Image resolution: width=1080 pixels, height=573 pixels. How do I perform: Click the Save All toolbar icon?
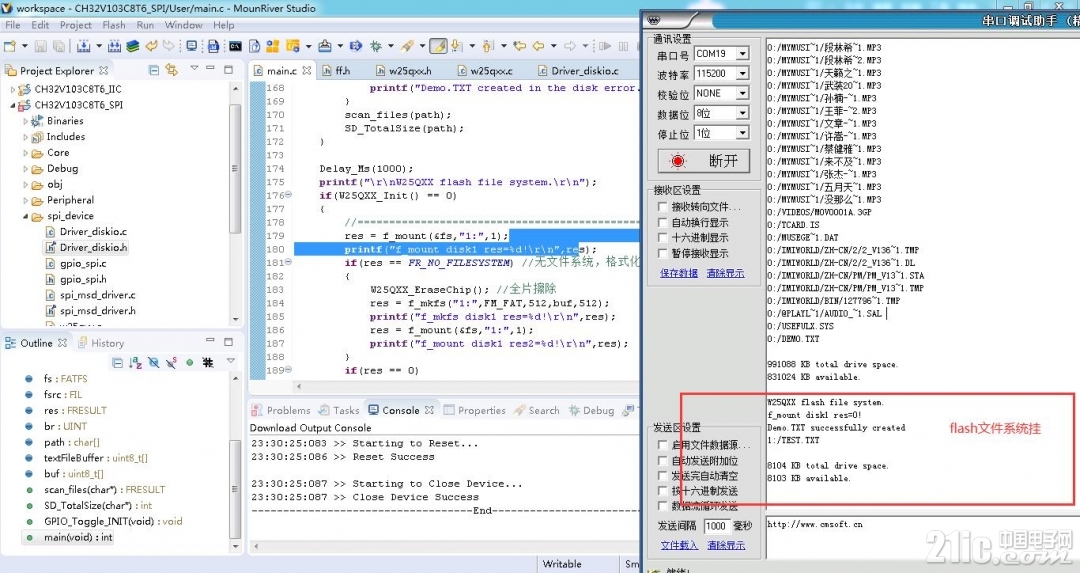click(x=59, y=46)
